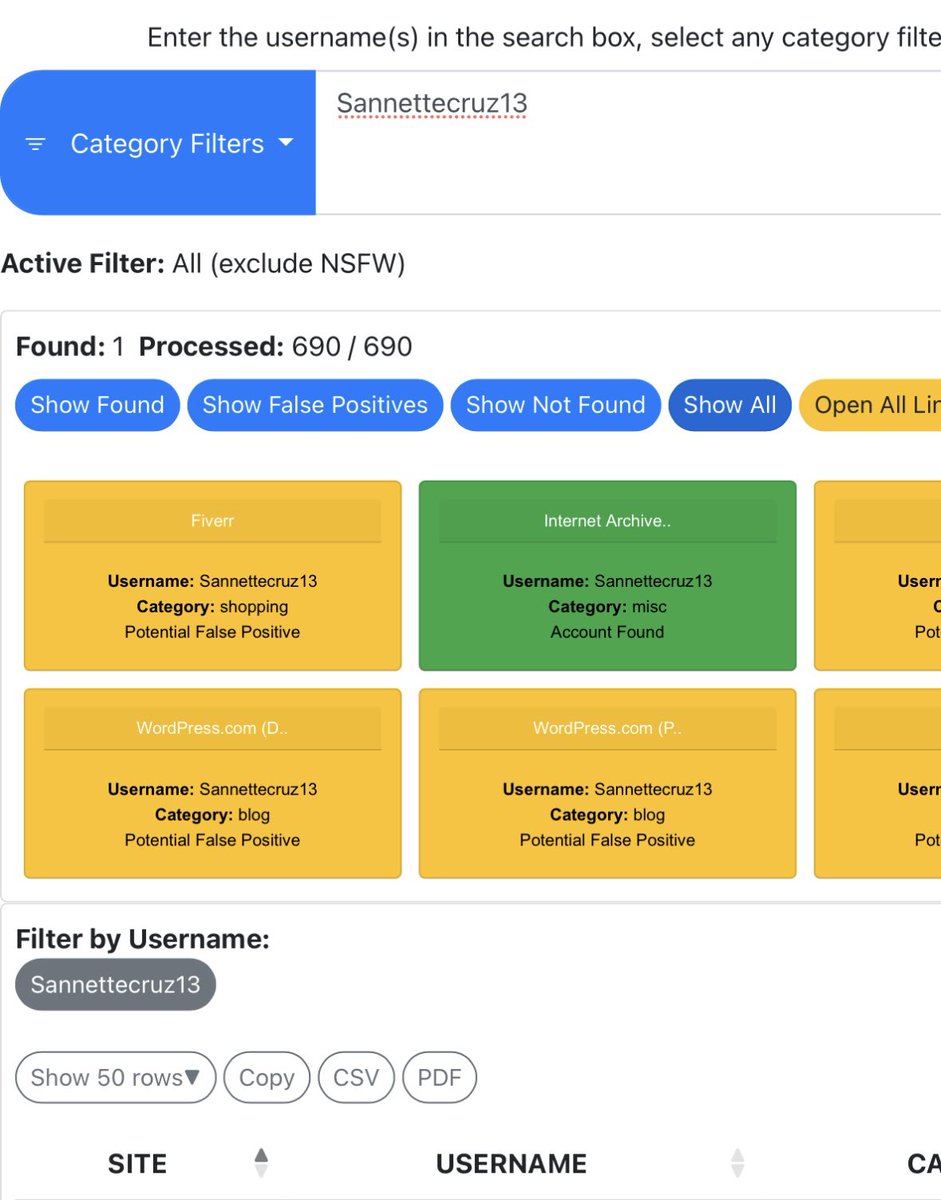Export results as PDF
Viewport: 941px width, 1200px height.
coord(439,1077)
